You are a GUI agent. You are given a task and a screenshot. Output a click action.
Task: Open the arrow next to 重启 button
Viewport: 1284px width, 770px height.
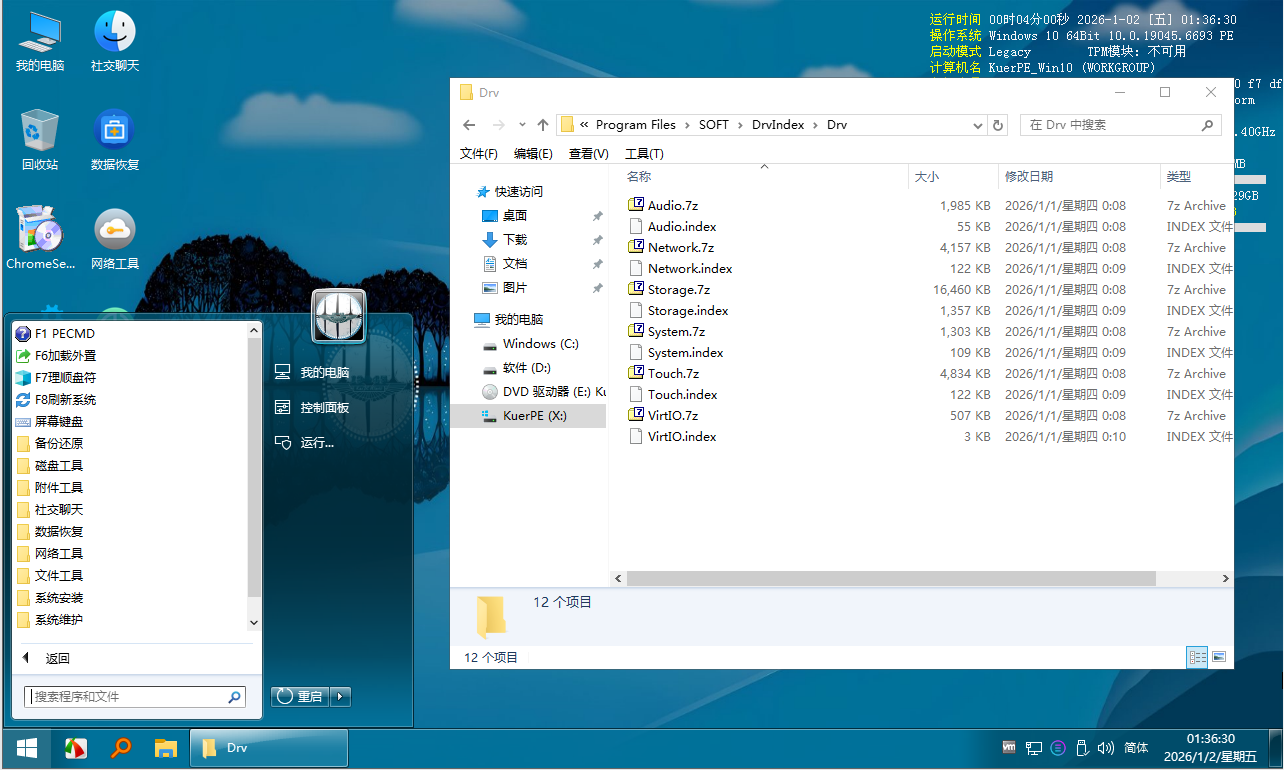pos(340,696)
